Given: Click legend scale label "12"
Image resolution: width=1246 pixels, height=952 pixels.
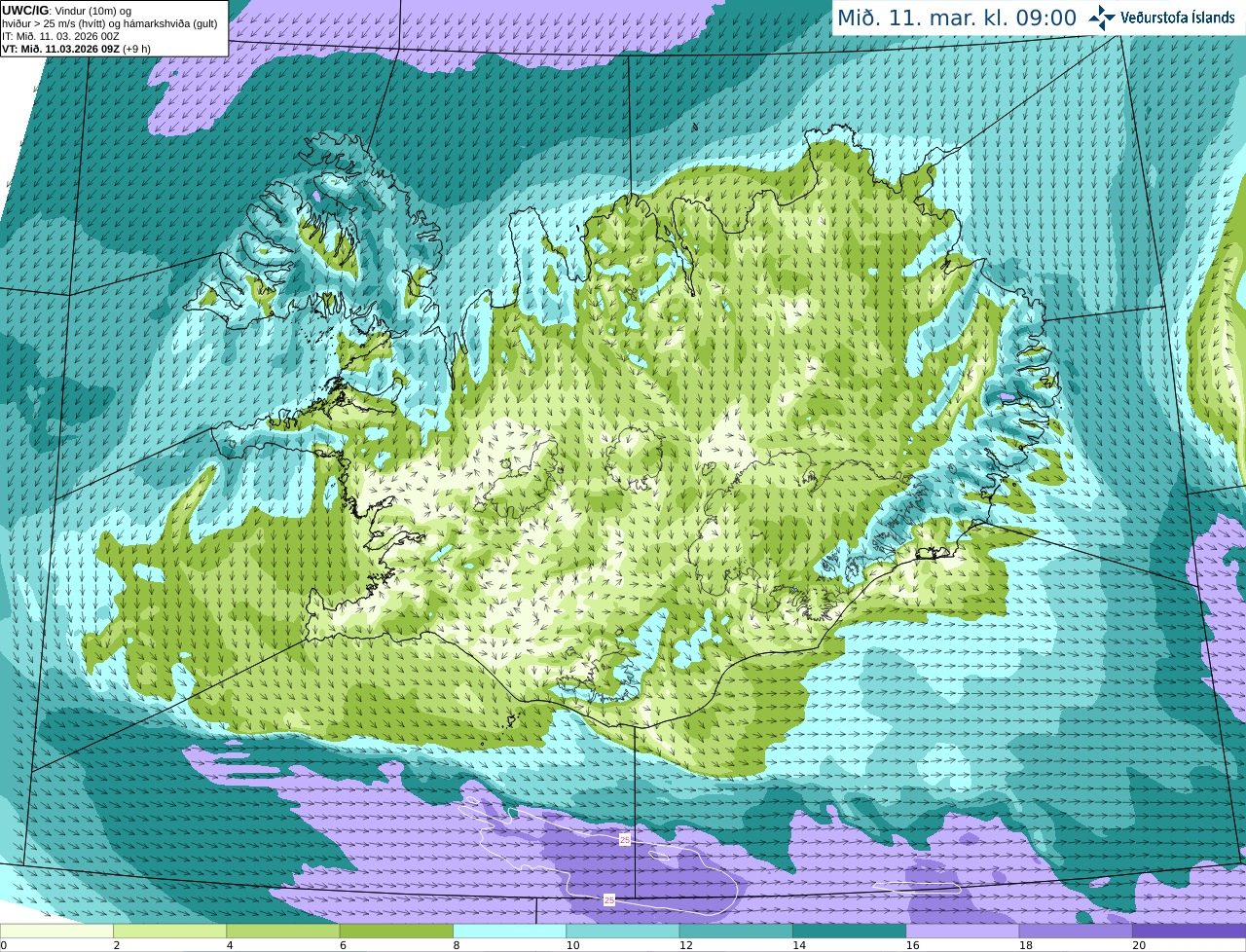Looking at the screenshot, I should [685, 945].
